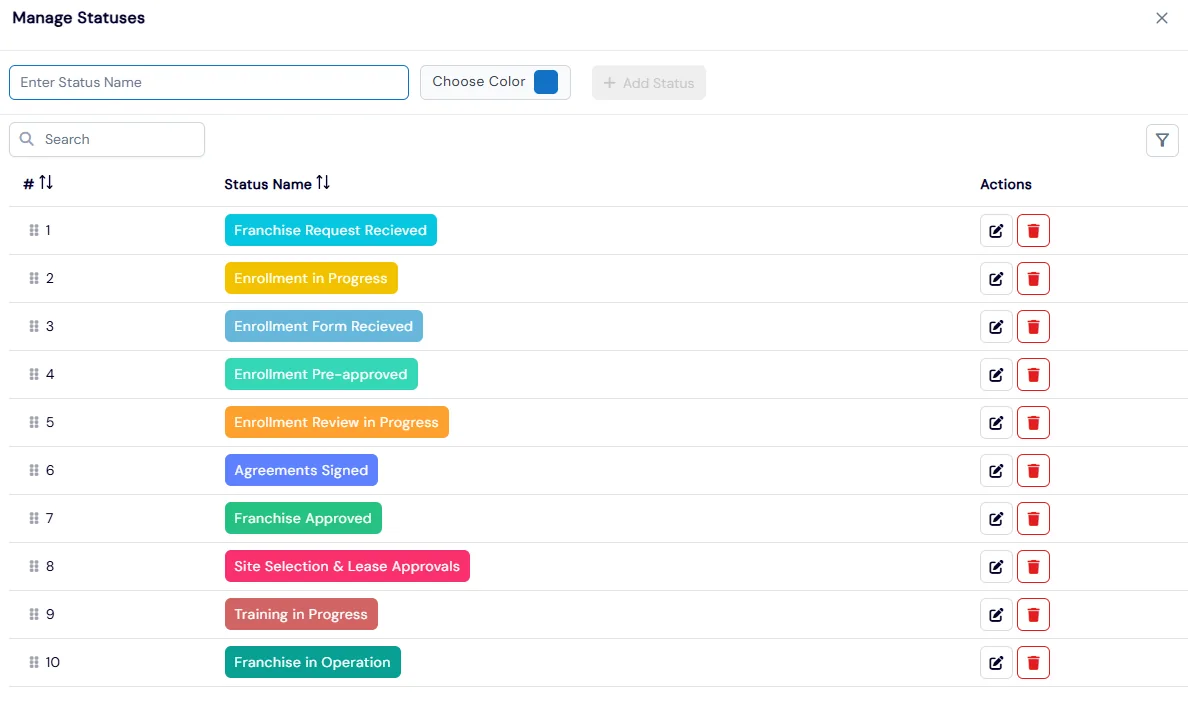Click the blue color swatch
The width and height of the screenshot is (1188, 702).
point(546,82)
